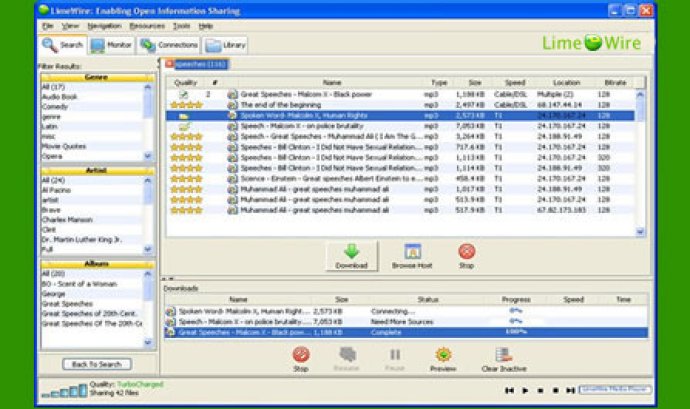The width and height of the screenshot is (690, 409).
Task: Click the Back To Search button
Action: 97,364
